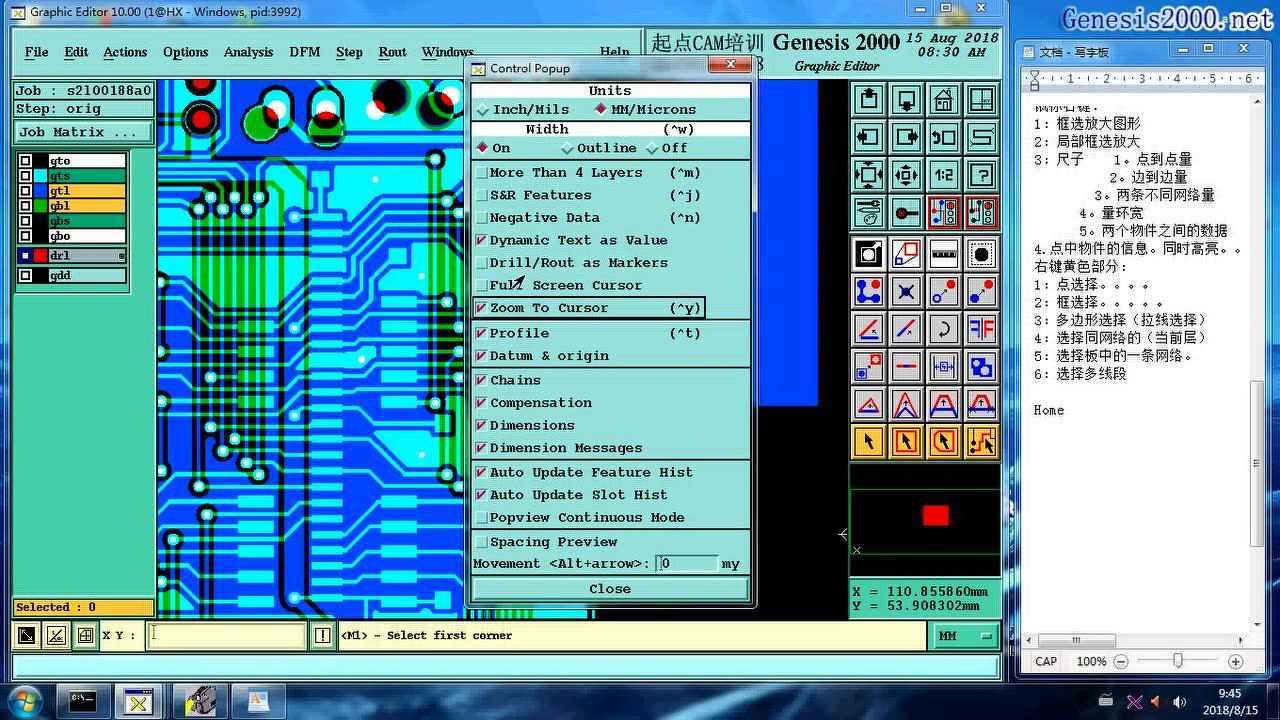
Task: Click the Close button in Control Popup
Action: pyautogui.click(x=609, y=588)
